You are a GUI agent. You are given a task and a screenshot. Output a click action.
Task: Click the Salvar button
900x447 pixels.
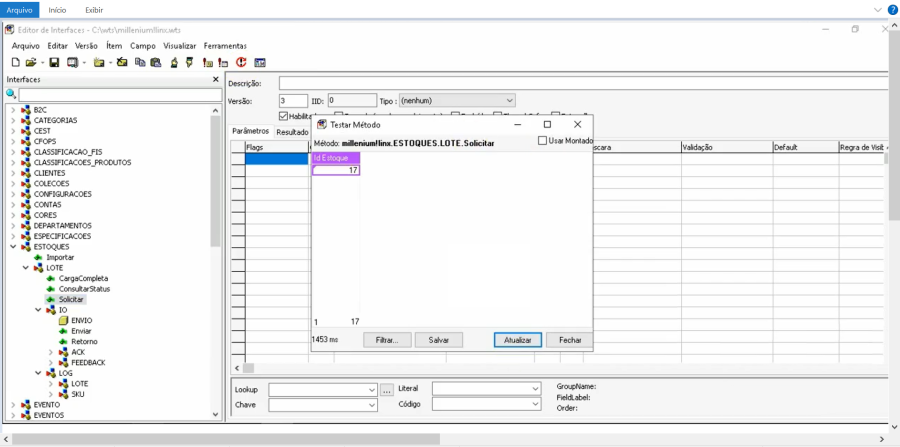439,340
